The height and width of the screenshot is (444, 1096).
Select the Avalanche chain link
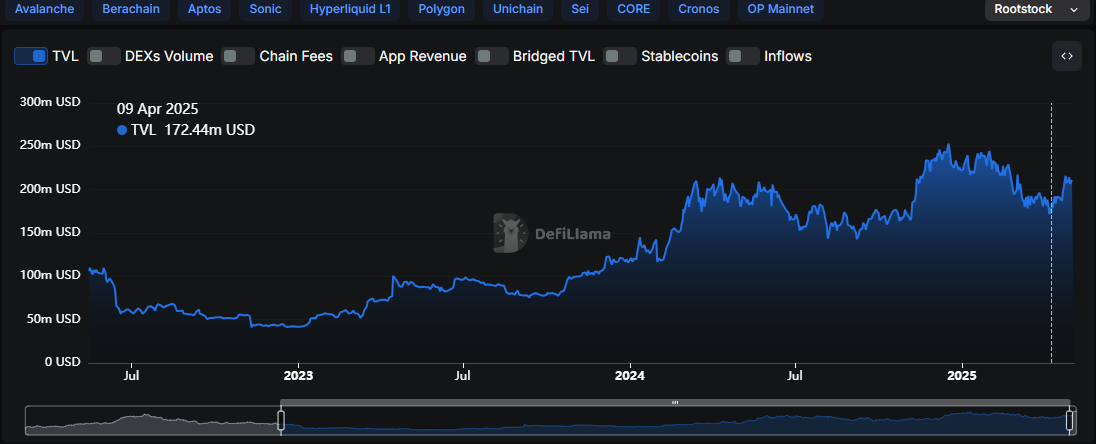(x=44, y=10)
